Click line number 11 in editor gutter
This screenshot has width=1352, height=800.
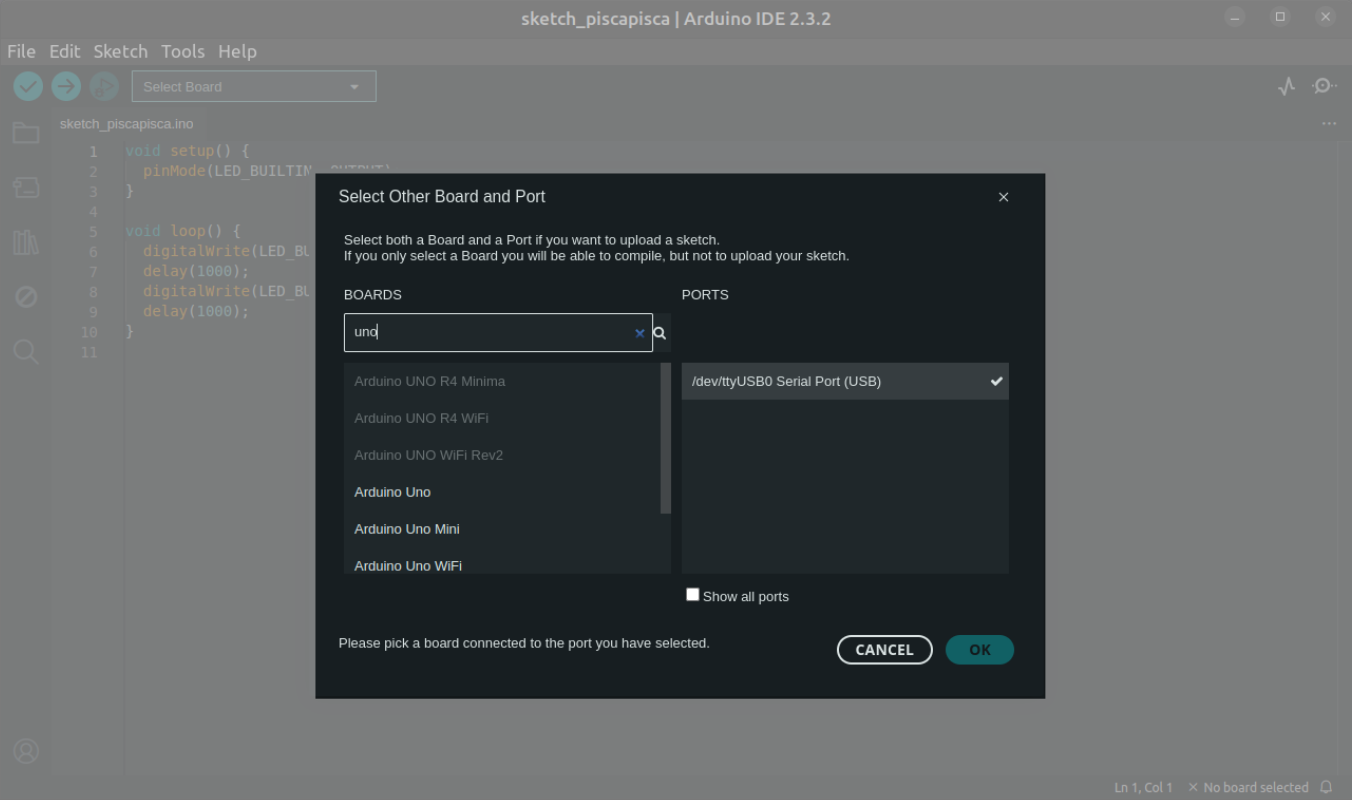point(89,352)
